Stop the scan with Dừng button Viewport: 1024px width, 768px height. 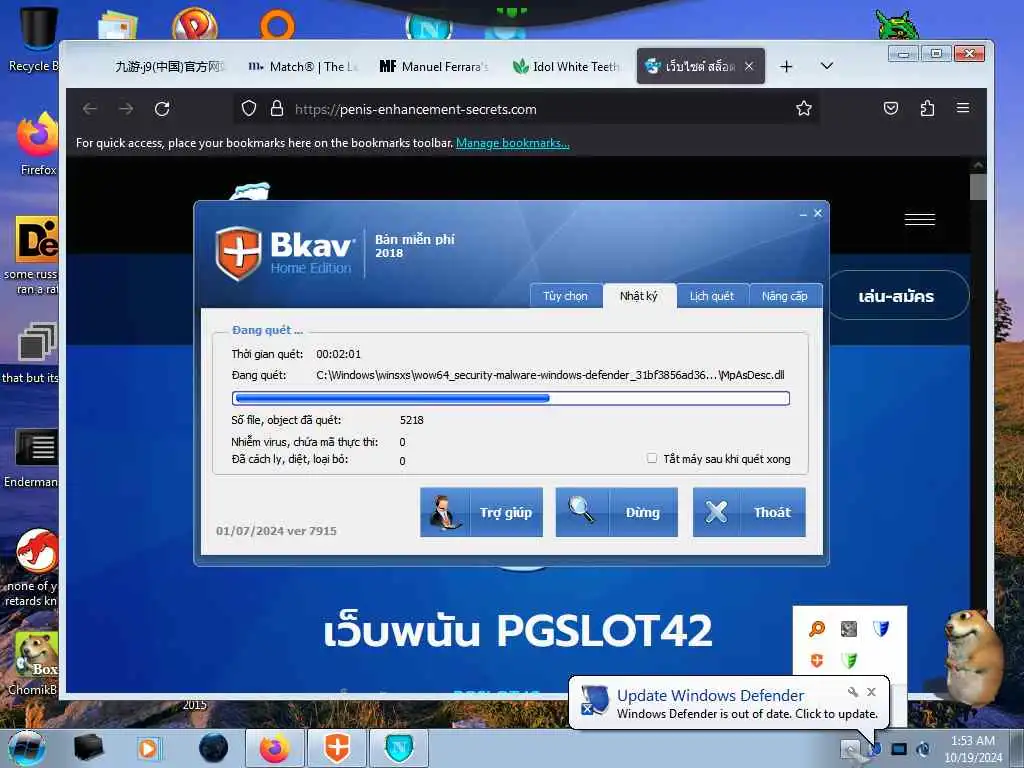[616, 512]
